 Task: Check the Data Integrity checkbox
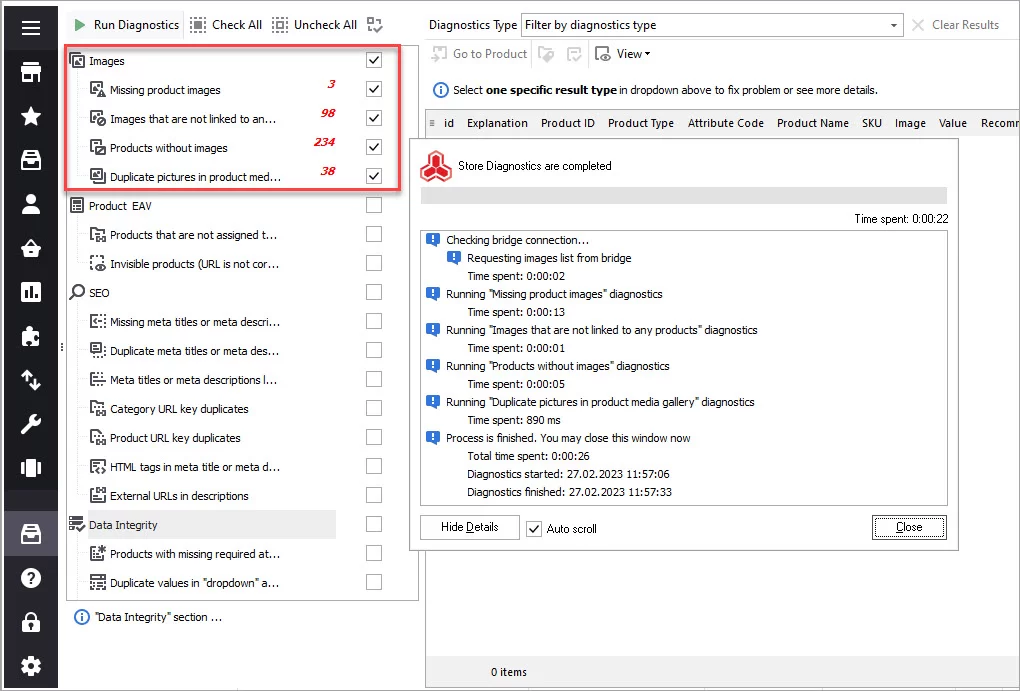374,524
